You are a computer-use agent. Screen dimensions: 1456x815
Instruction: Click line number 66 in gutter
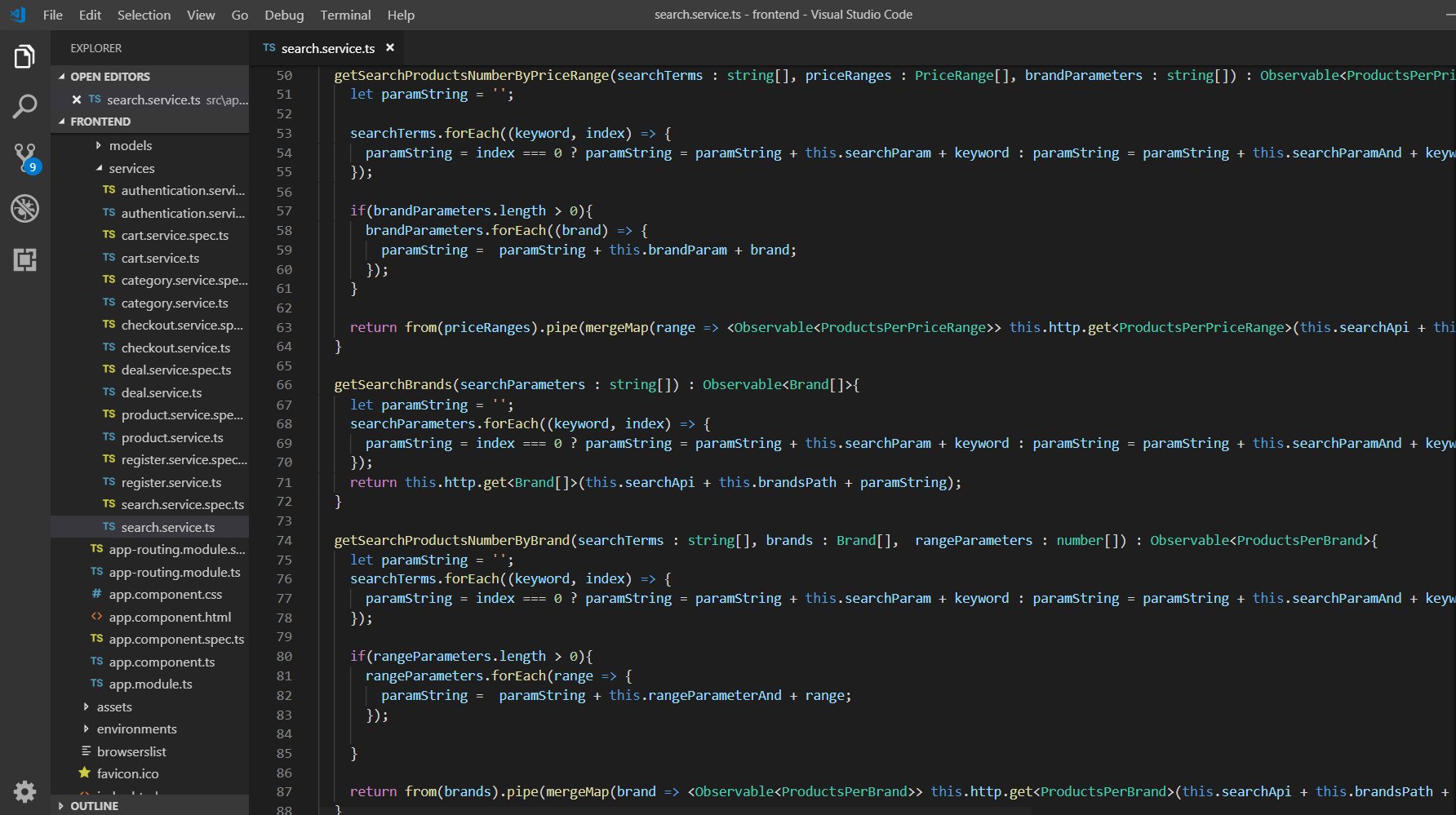tap(284, 385)
